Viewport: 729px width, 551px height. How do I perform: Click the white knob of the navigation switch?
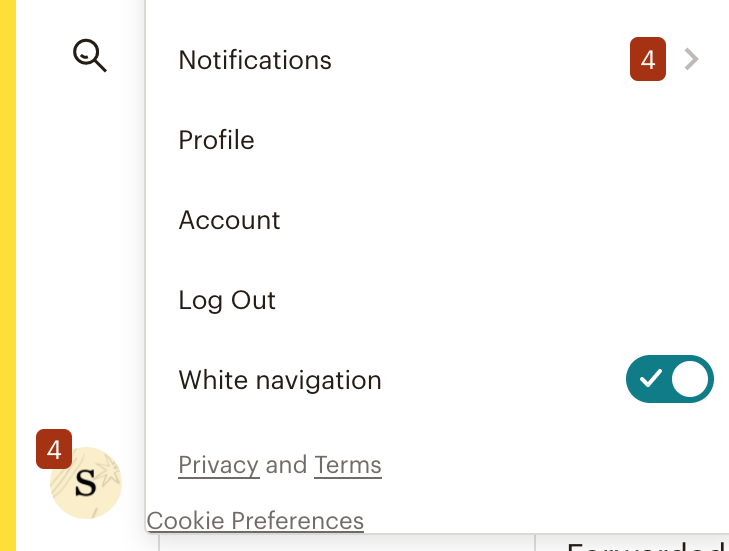tap(690, 379)
